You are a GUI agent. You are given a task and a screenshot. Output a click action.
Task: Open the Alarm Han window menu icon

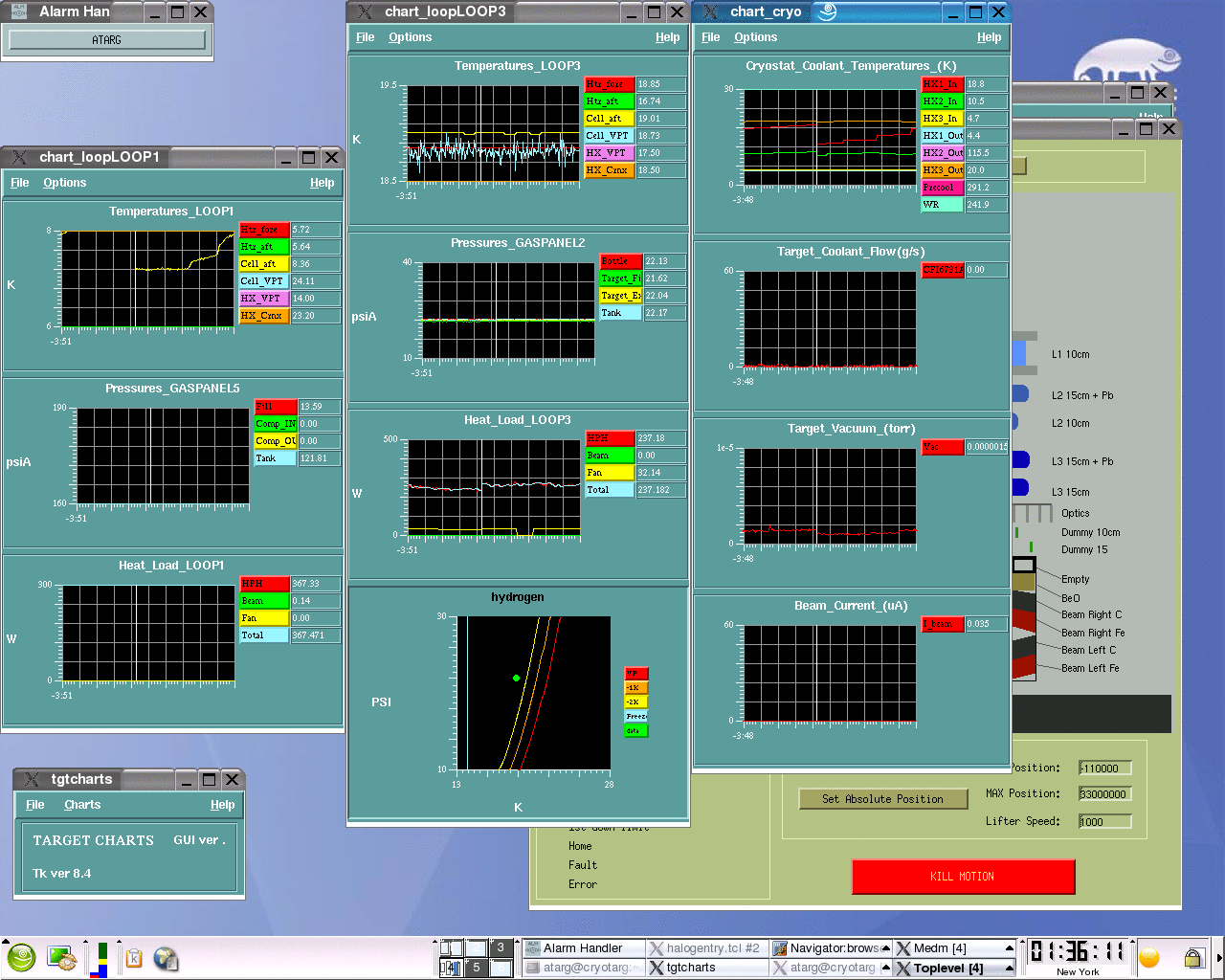point(19,11)
